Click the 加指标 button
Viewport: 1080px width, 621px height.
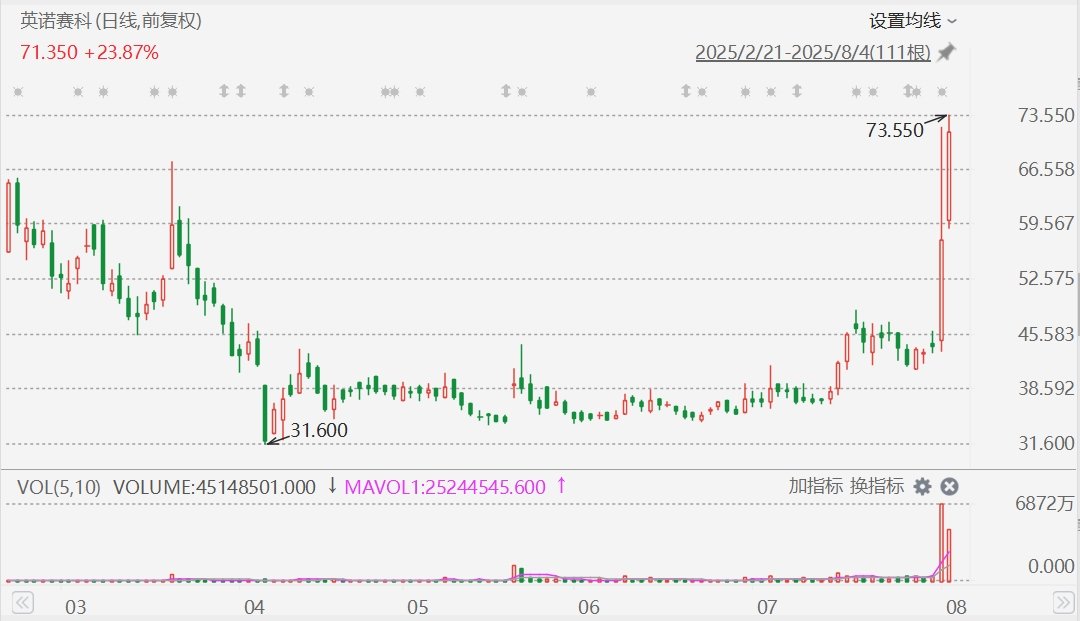(x=816, y=486)
